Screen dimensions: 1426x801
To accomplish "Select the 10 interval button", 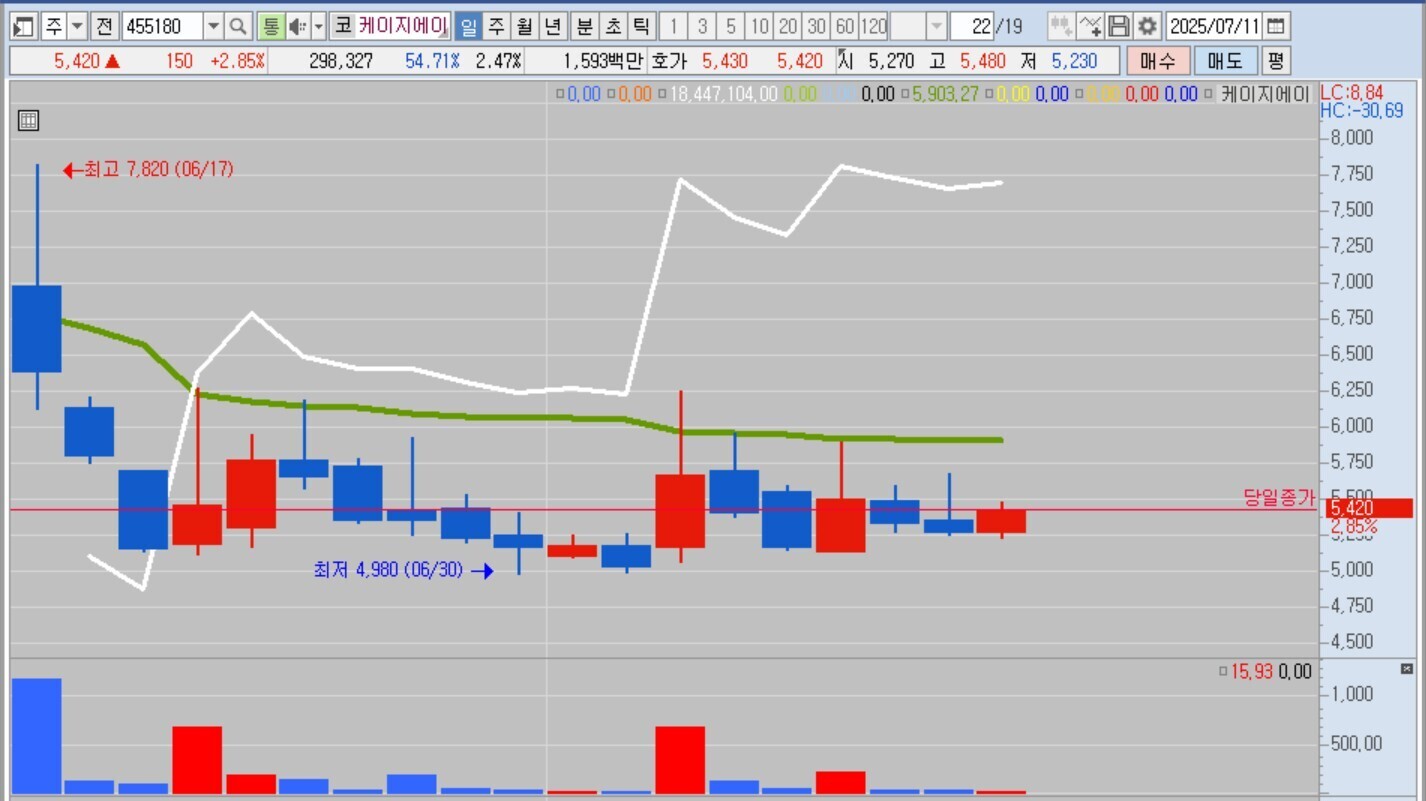I will (x=760, y=26).
